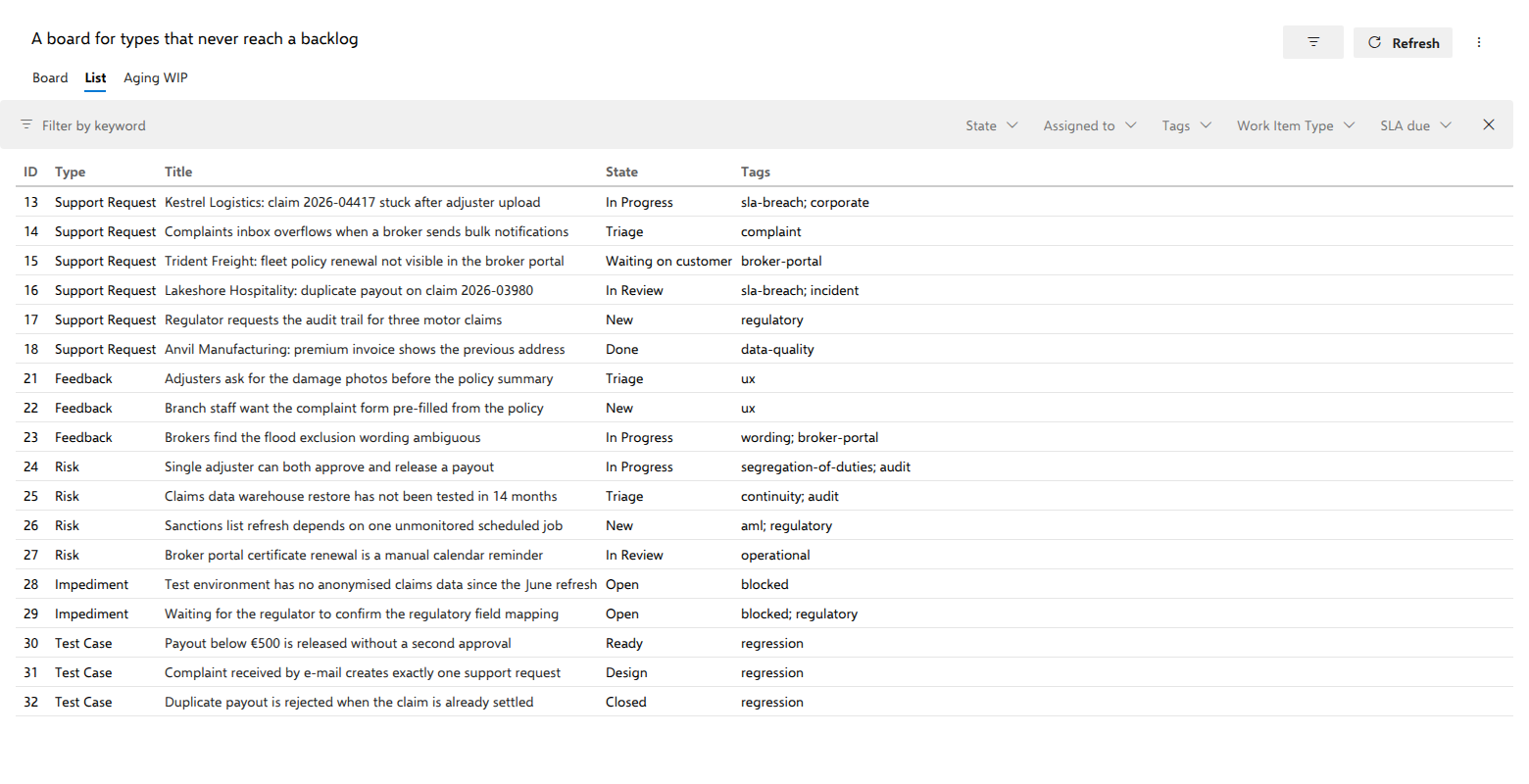Click the Tags column header in the table
The image size is (1529, 784).
(756, 171)
